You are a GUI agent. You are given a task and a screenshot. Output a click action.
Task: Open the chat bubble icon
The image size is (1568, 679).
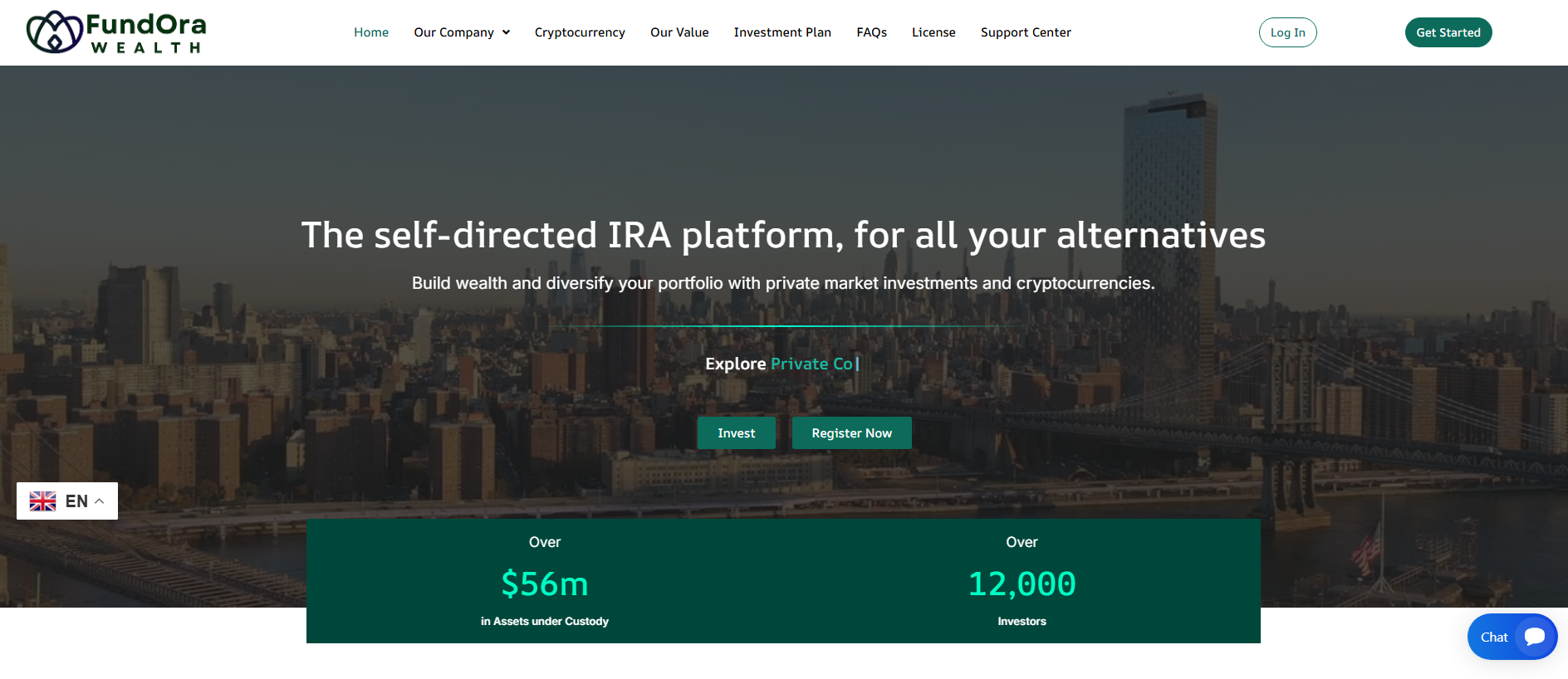[1535, 637]
